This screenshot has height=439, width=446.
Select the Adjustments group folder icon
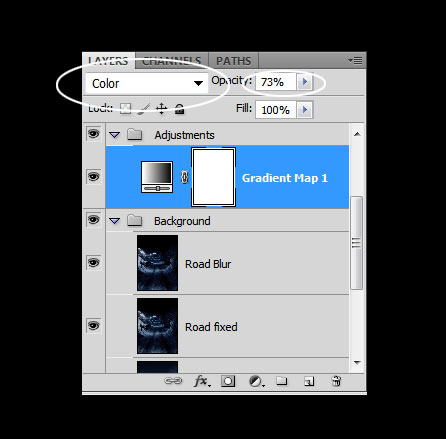(x=134, y=134)
